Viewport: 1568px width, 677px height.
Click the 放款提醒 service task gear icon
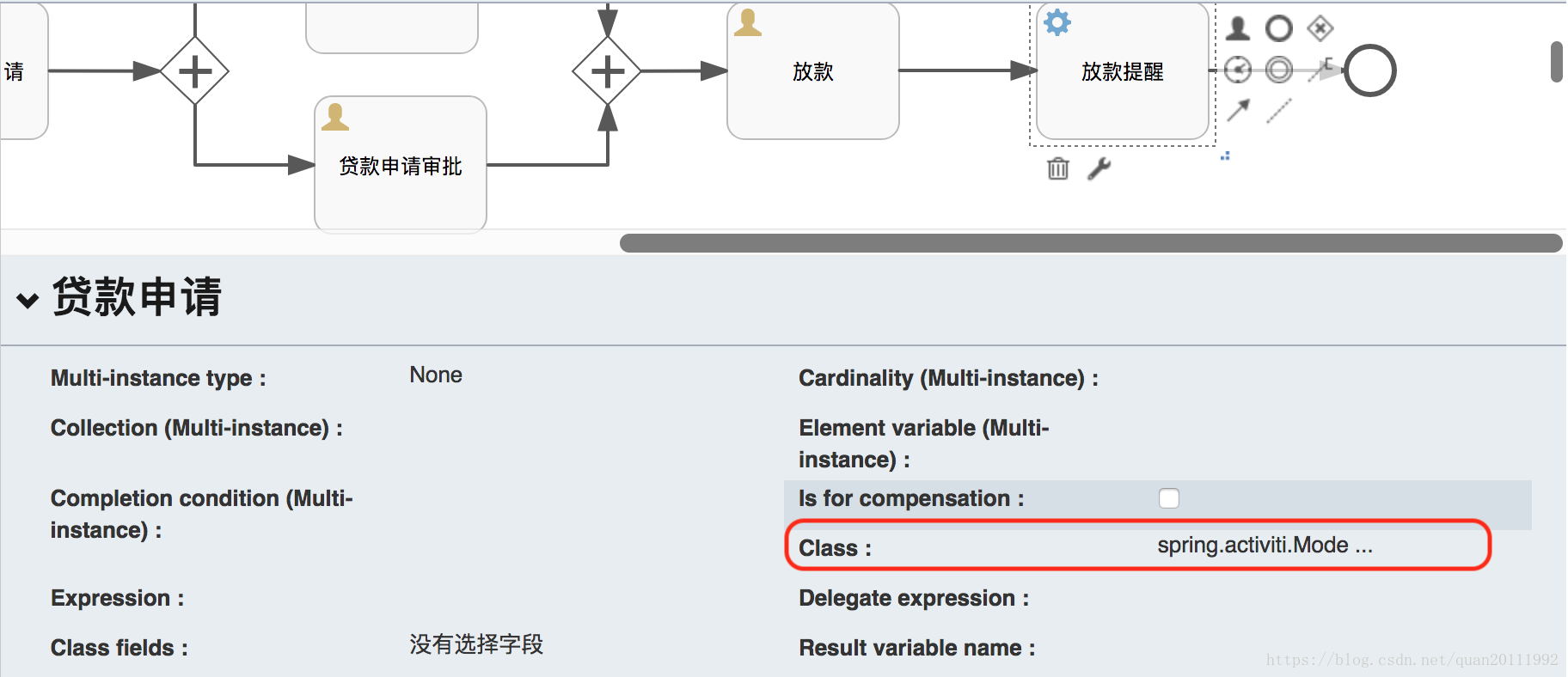click(x=1057, y=22)
